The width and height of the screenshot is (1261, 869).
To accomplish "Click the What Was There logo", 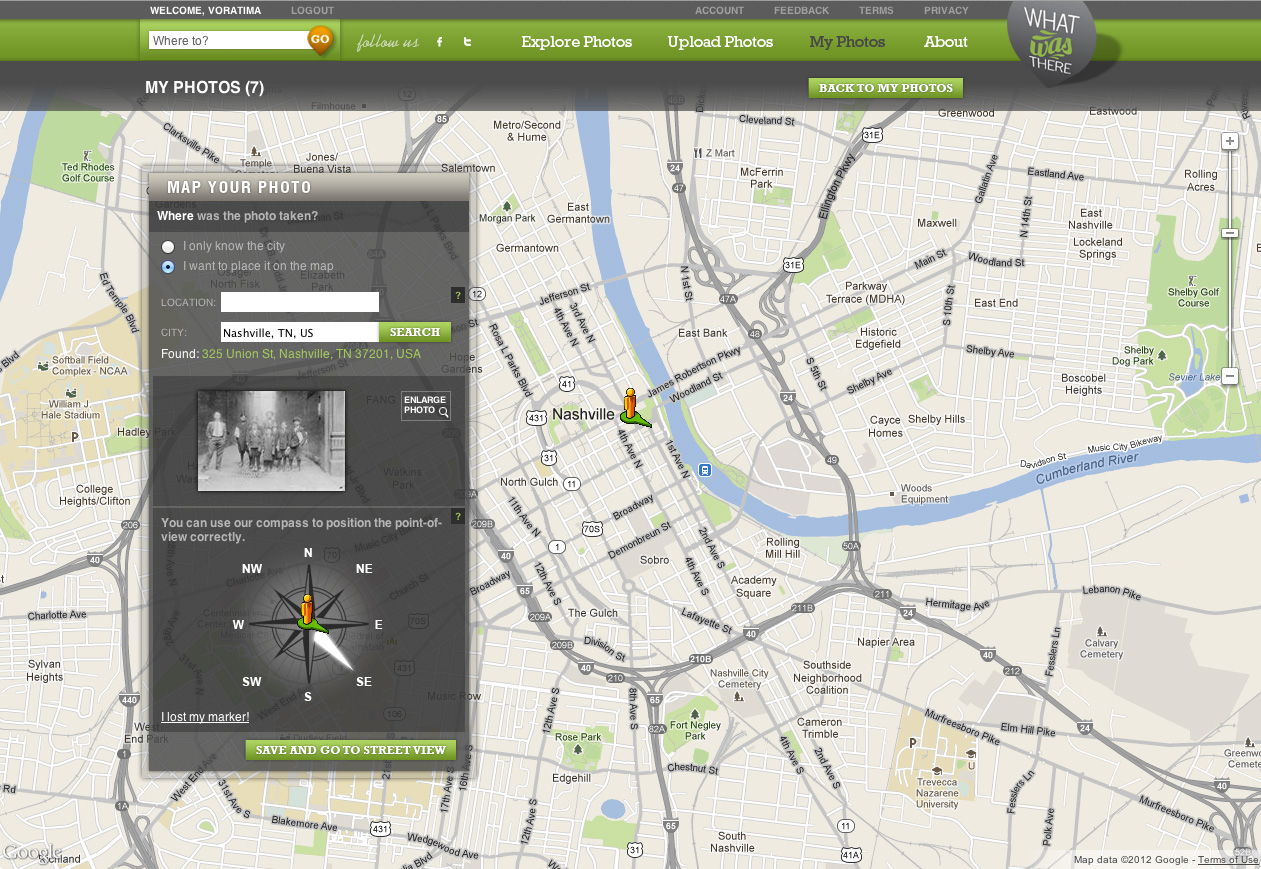I will pyautogui.click(x=1052, y=42).
